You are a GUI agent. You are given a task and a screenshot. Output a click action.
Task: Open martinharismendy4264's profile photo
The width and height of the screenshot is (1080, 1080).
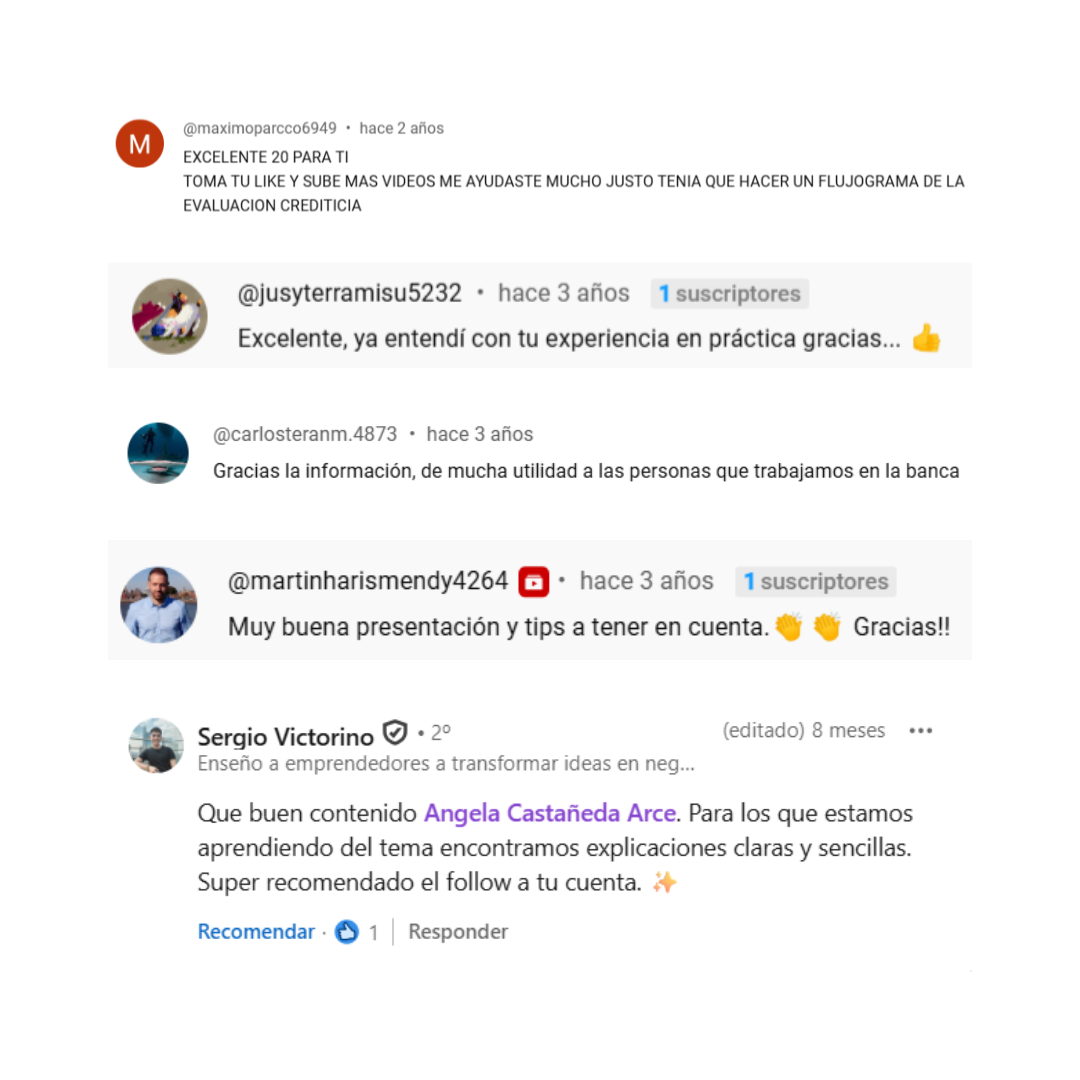tap(158, 605)
